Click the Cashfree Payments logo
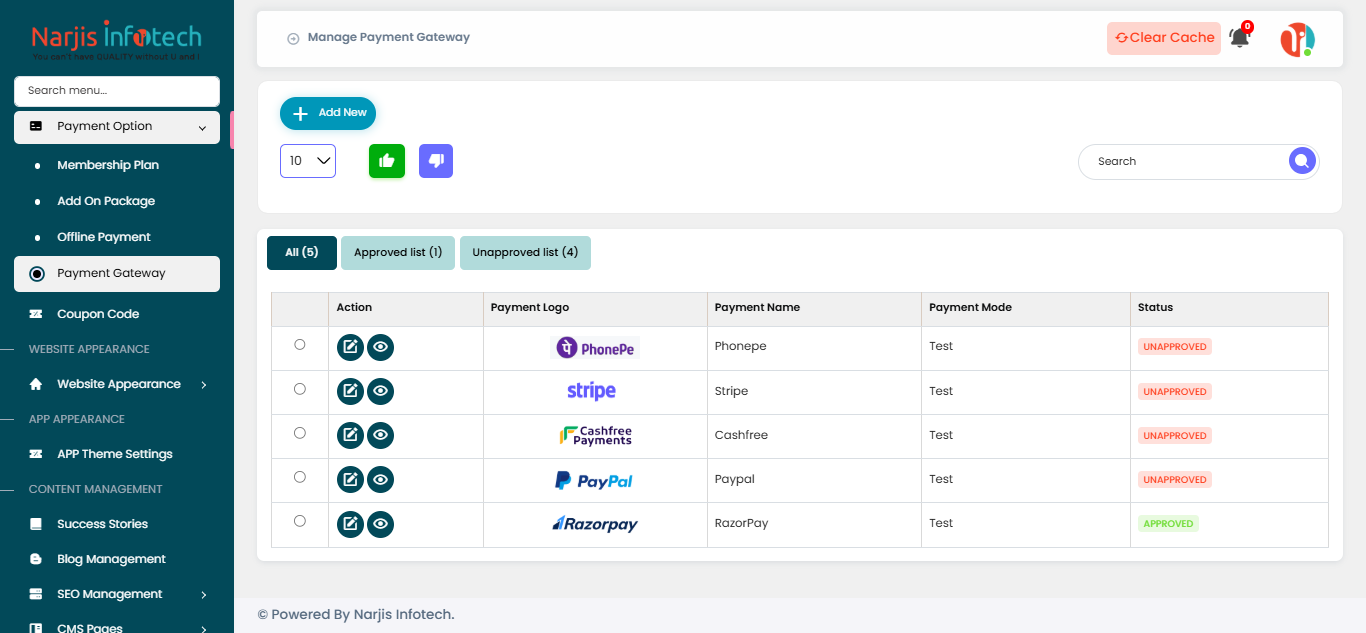1366x633 pixels. pos(596,435)
